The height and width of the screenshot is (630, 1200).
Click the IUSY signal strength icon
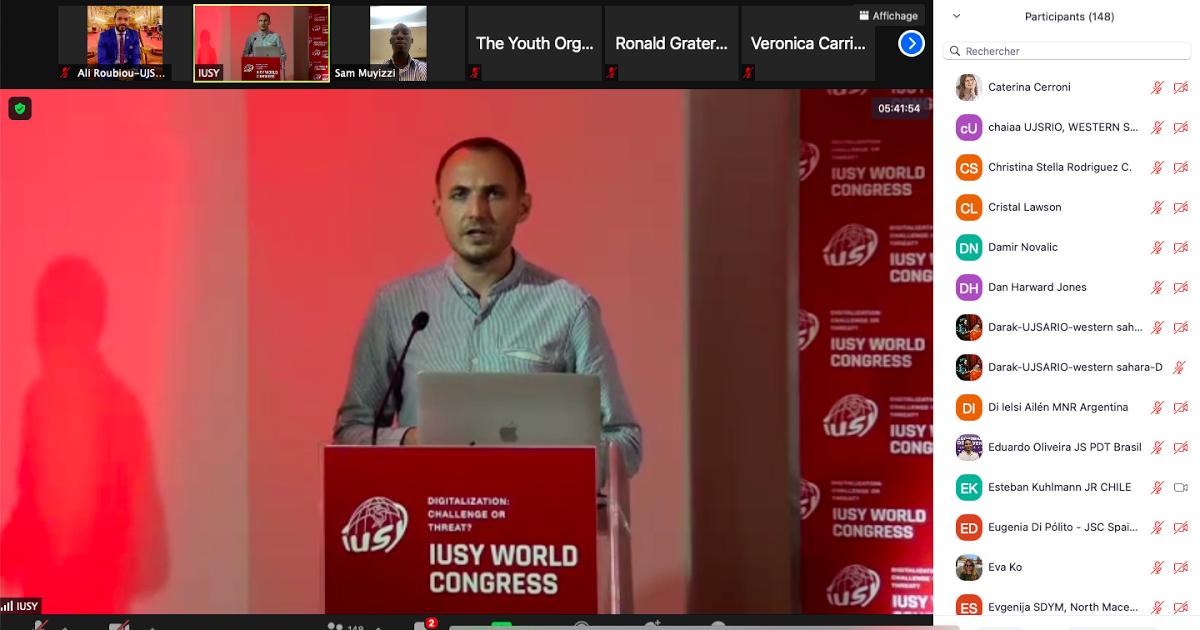[x=7, y=606]
